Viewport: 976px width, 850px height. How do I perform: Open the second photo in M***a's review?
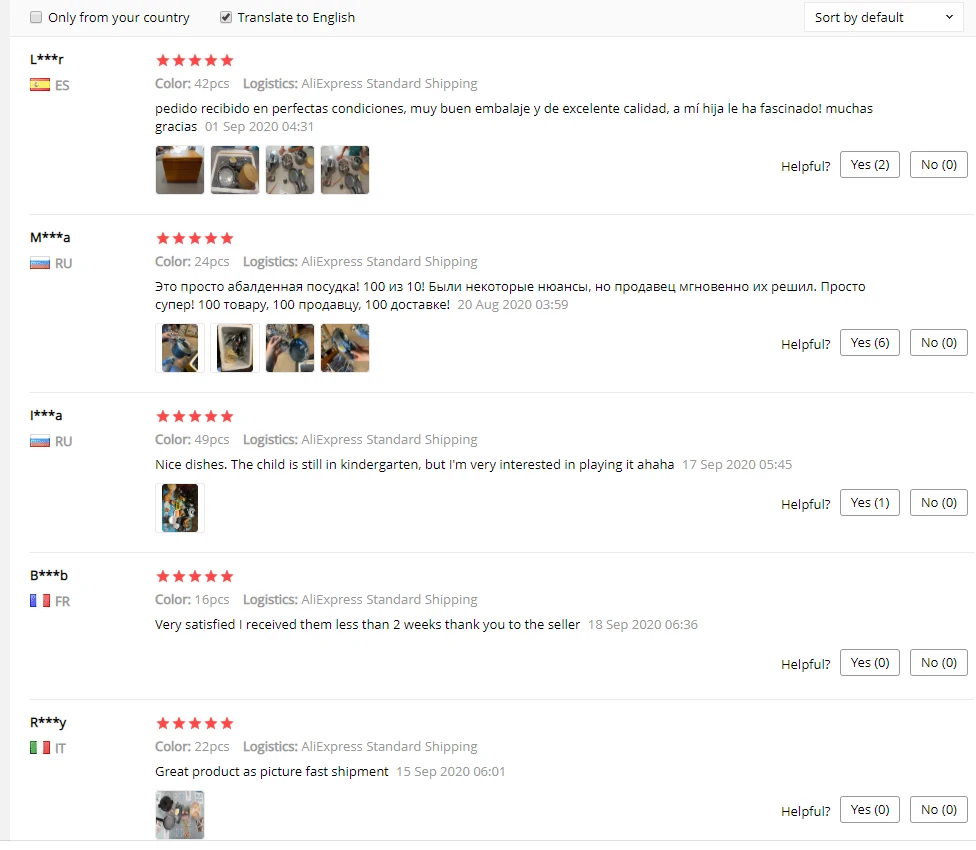[235, 348]
